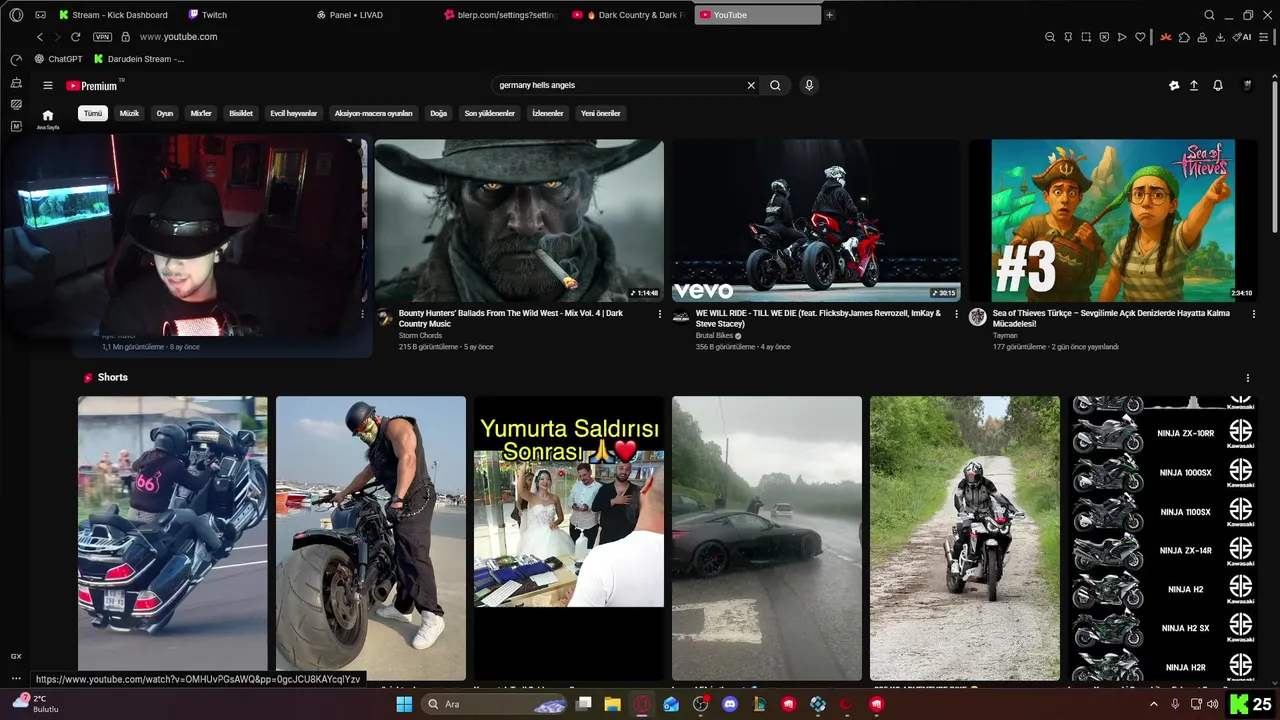Screen dimensions: 1280x720
Task: Click the zoom-out magnifier in address bar
Action: coord(1050,37)
